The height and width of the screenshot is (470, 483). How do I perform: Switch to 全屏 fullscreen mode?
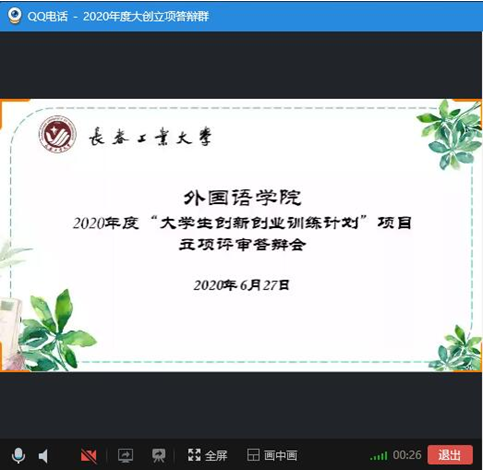[x=216, y=455]
